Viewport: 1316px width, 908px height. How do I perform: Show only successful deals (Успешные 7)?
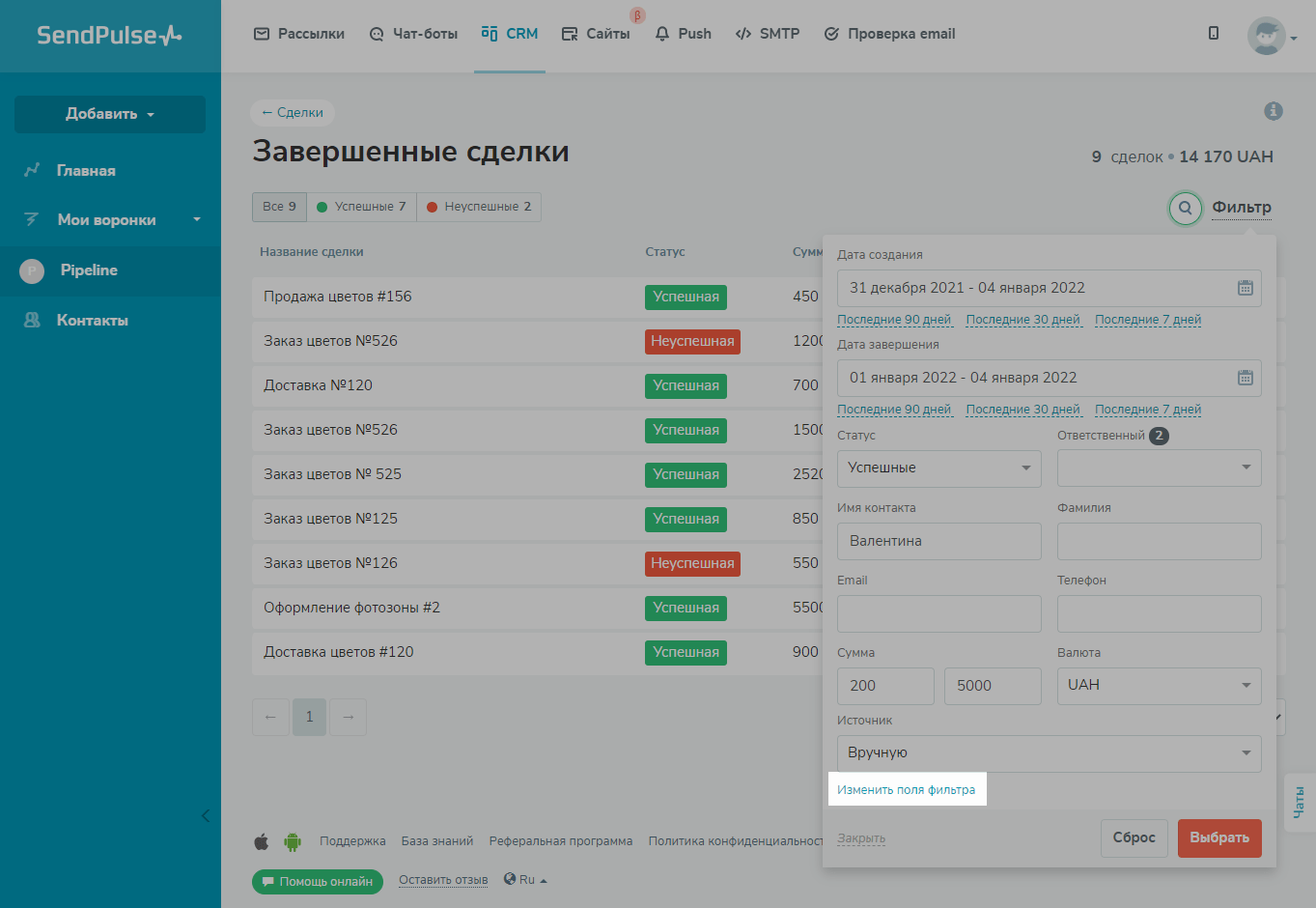362,207
